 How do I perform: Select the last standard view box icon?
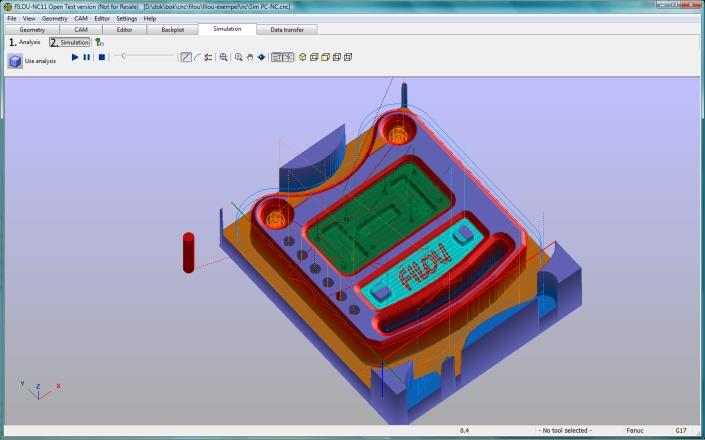(x=348, y=57)
